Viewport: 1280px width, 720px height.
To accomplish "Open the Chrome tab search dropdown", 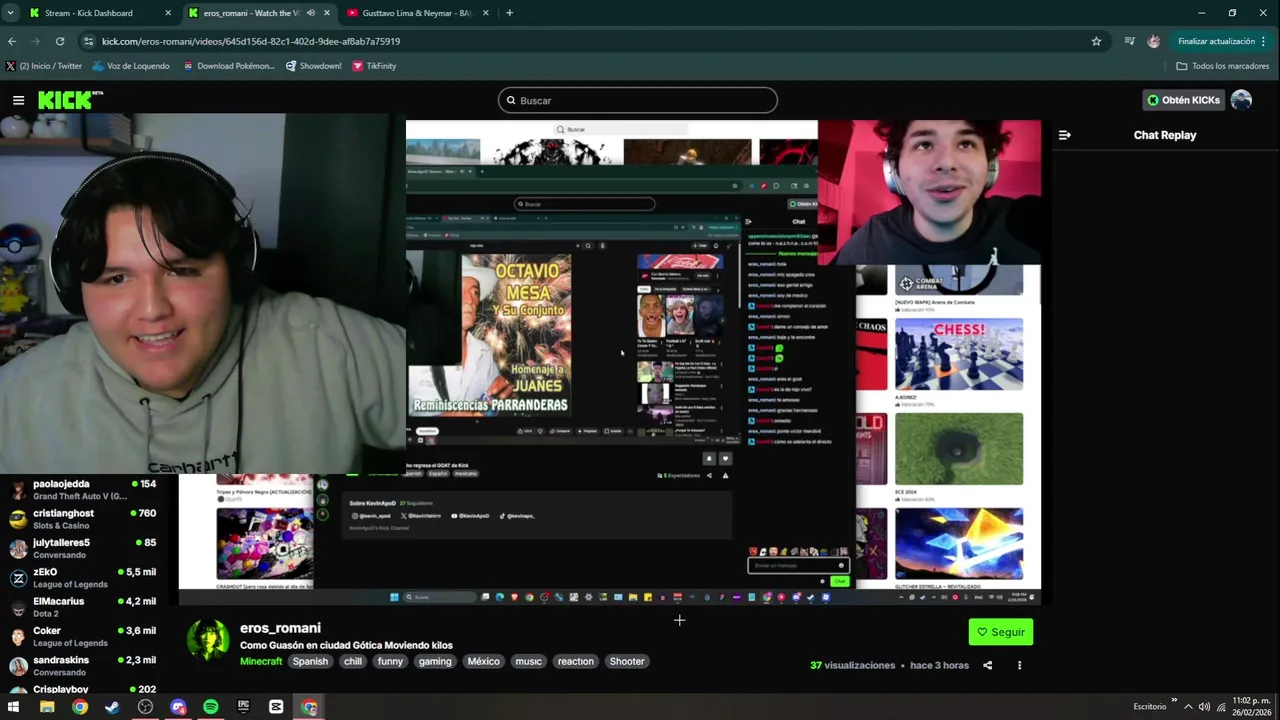I will point(10,13).
